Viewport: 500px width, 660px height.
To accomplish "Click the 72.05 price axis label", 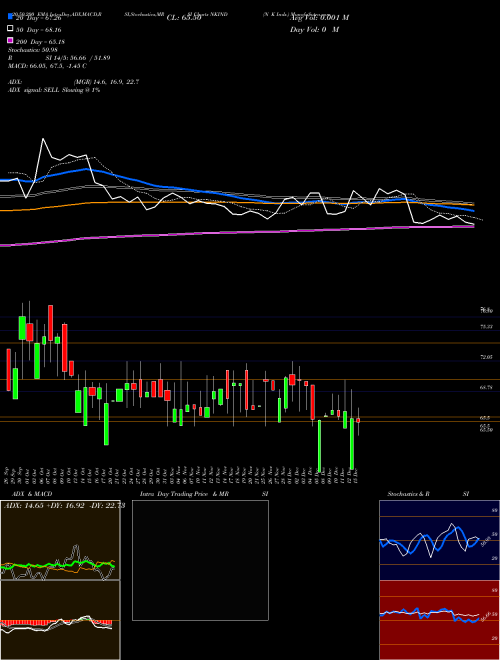I will 487,357.
